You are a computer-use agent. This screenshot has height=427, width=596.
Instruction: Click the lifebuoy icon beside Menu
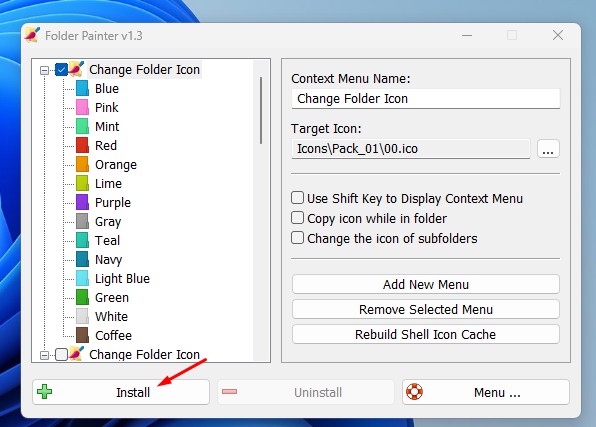[x=414, y=392]
